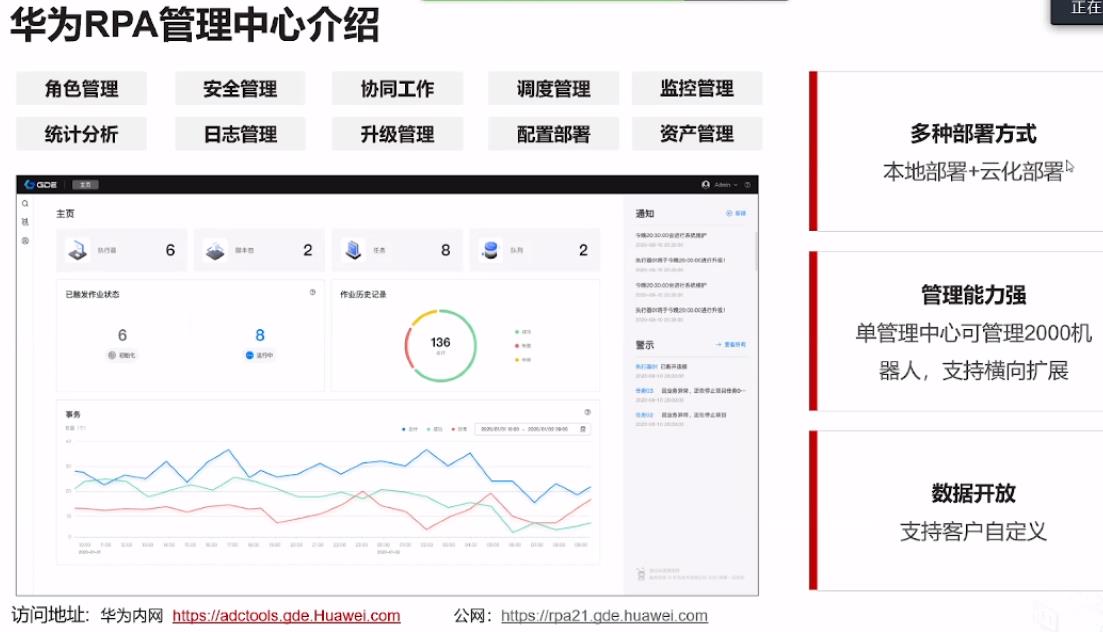Click the slide title 华为RPA管理中心介绍
This screenshot has width=1103, height=632.
click(195, 25)
